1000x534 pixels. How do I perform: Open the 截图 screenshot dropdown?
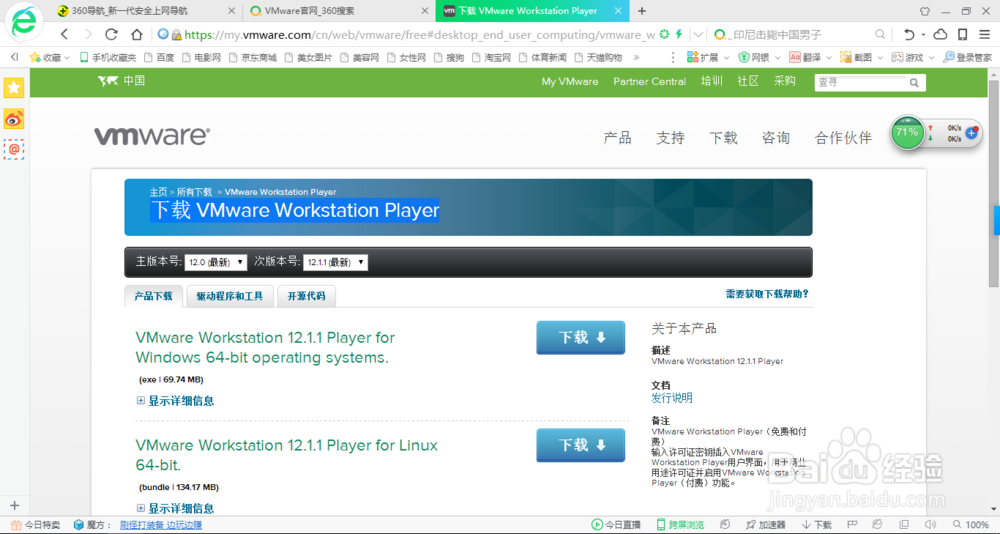(861, 57)
